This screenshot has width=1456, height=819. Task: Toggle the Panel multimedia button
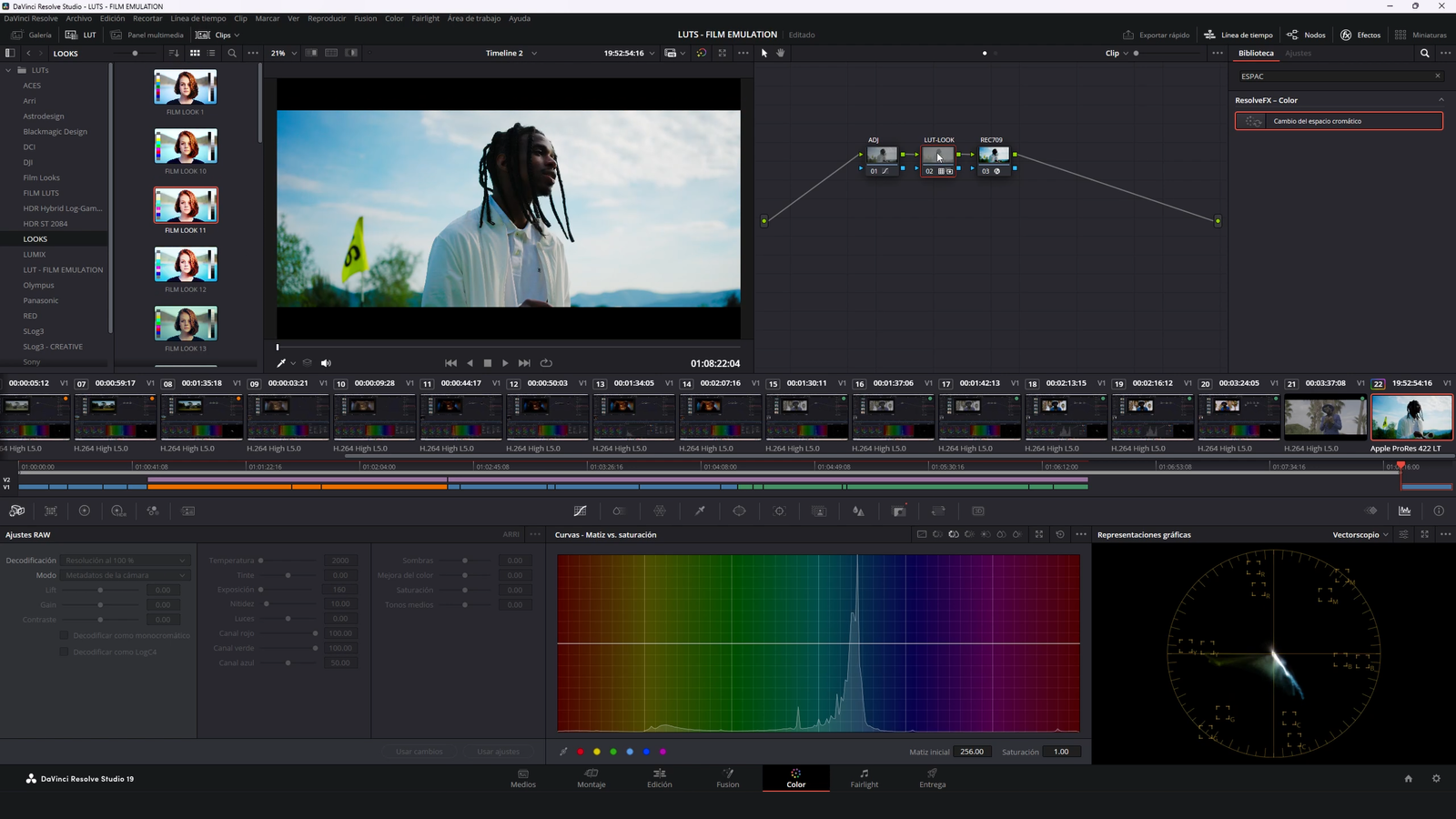coord(147,35)
